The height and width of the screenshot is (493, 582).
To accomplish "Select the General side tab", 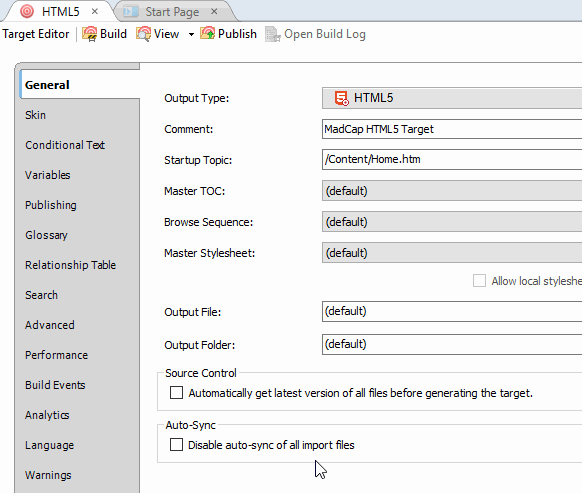I will (80, 85).
